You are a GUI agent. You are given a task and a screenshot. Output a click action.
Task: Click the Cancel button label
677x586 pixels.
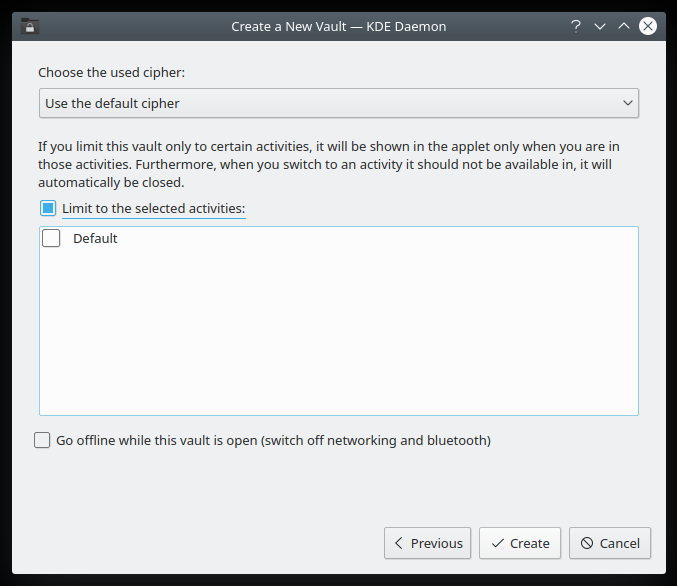619,543
